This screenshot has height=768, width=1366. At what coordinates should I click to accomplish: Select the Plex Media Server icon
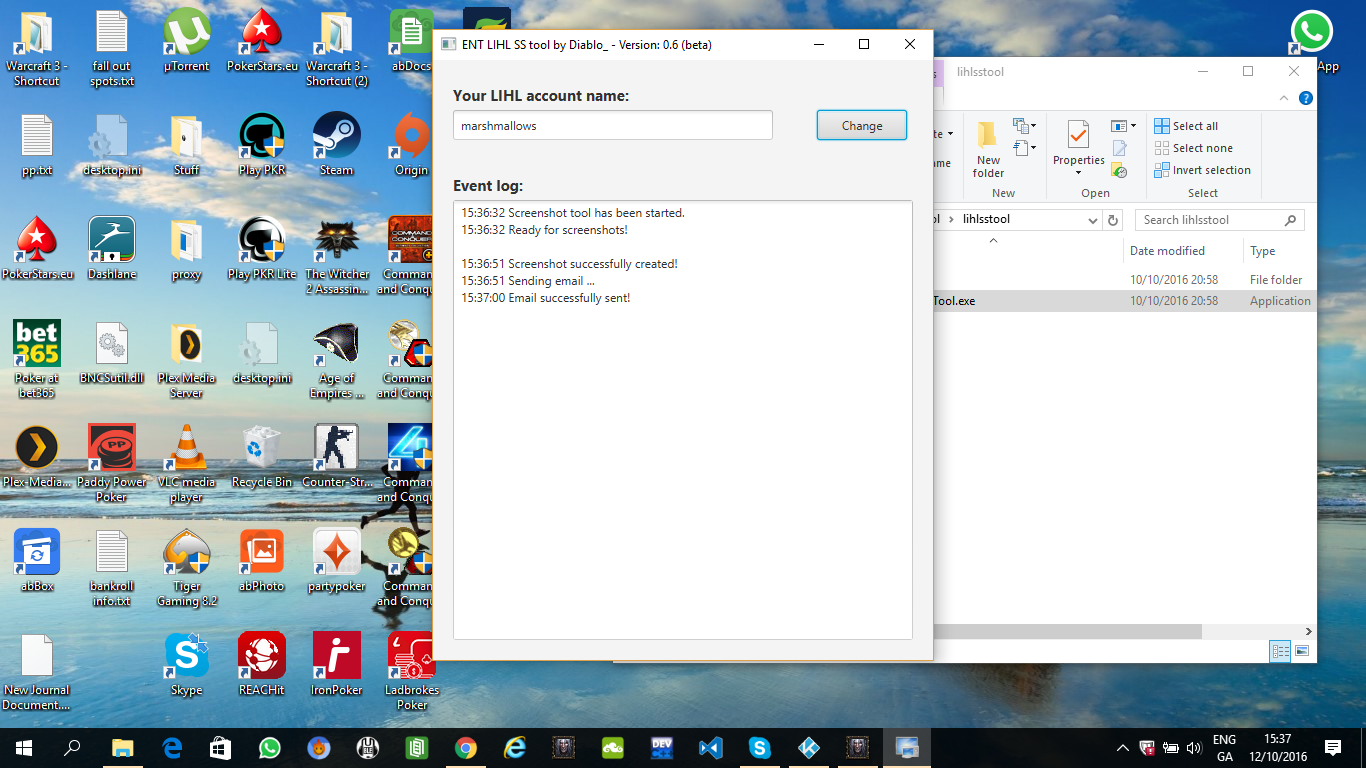(x=186, y=359)
